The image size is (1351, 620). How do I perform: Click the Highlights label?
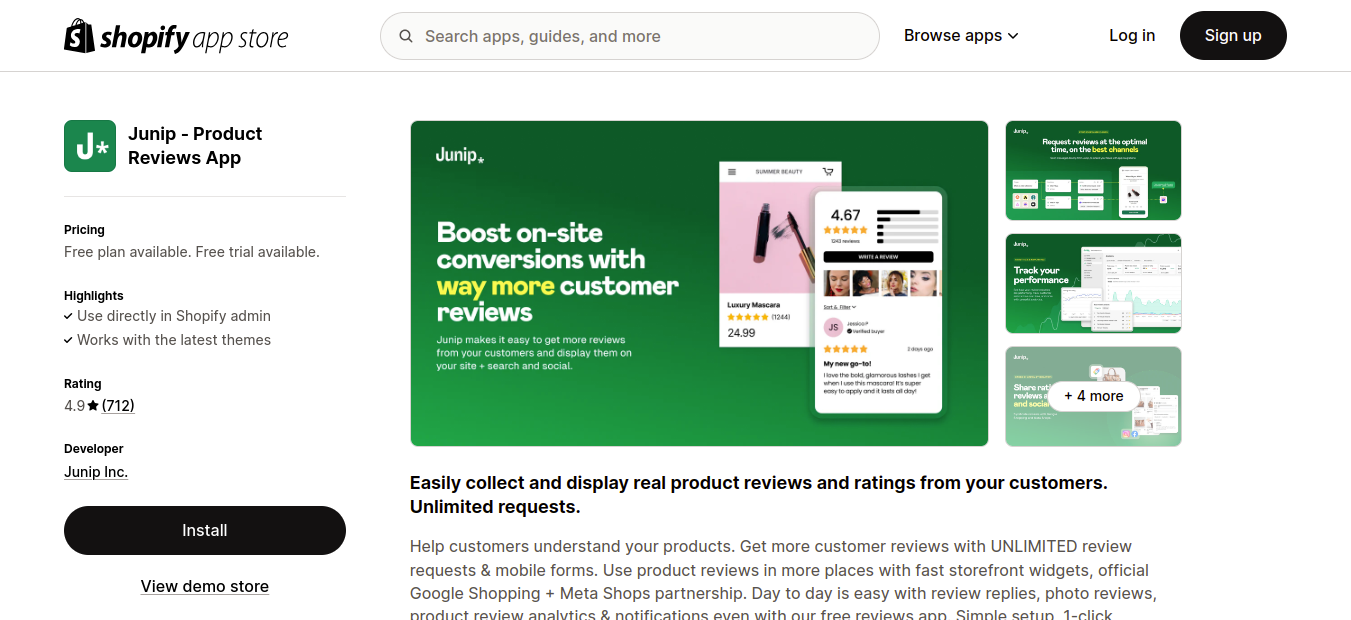point(94,296)
